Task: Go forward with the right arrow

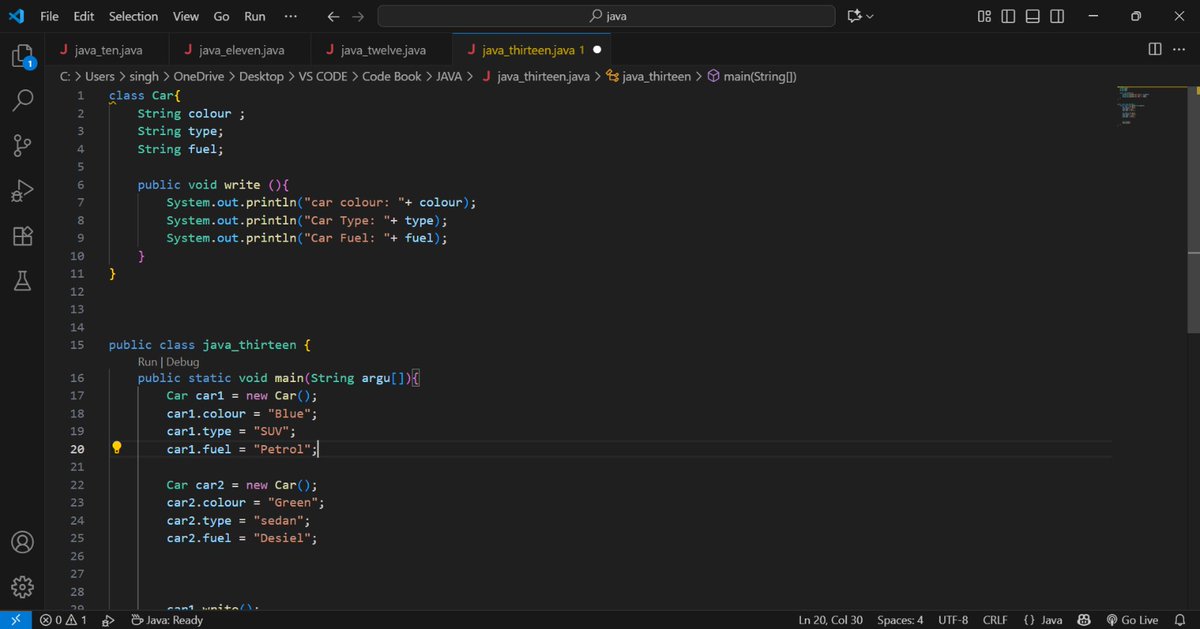Action: pyautogui.click(x=358, y=16)
